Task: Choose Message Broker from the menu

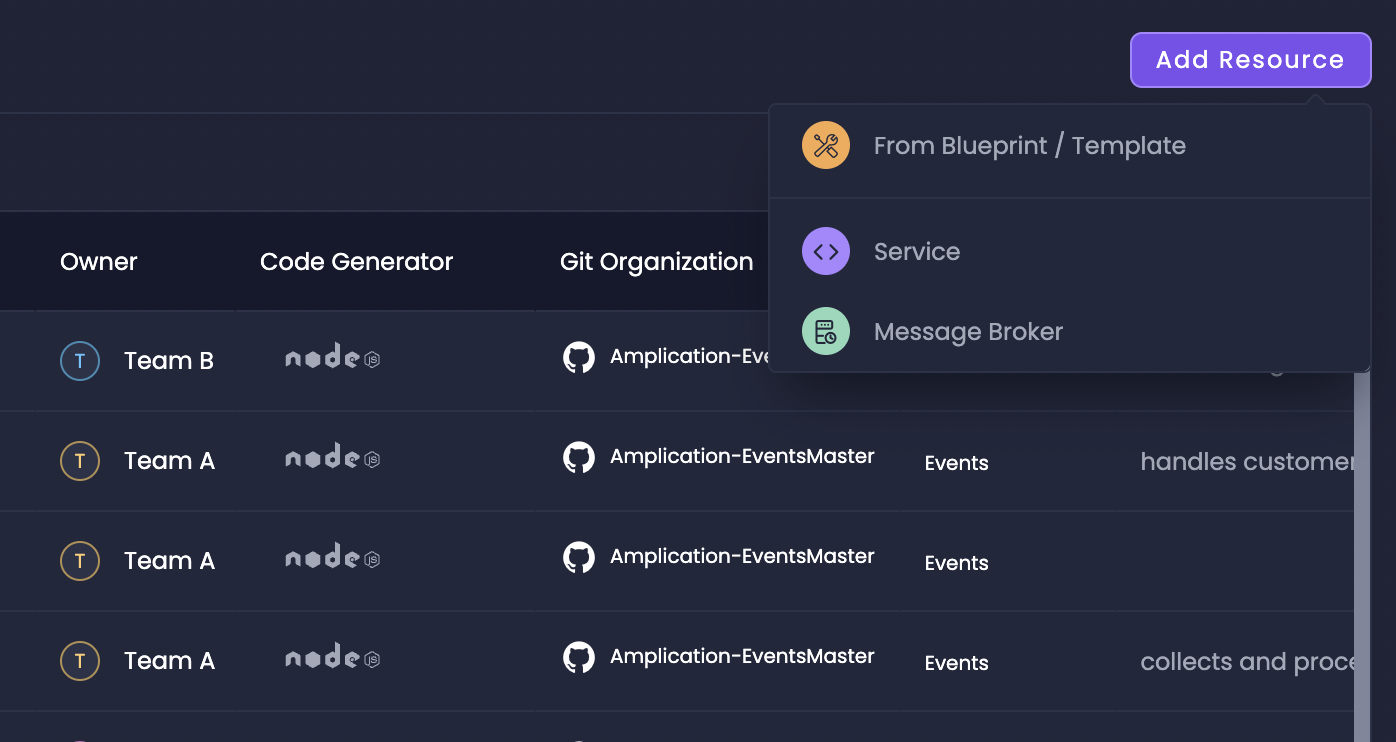Action: tap(1069, 331)
